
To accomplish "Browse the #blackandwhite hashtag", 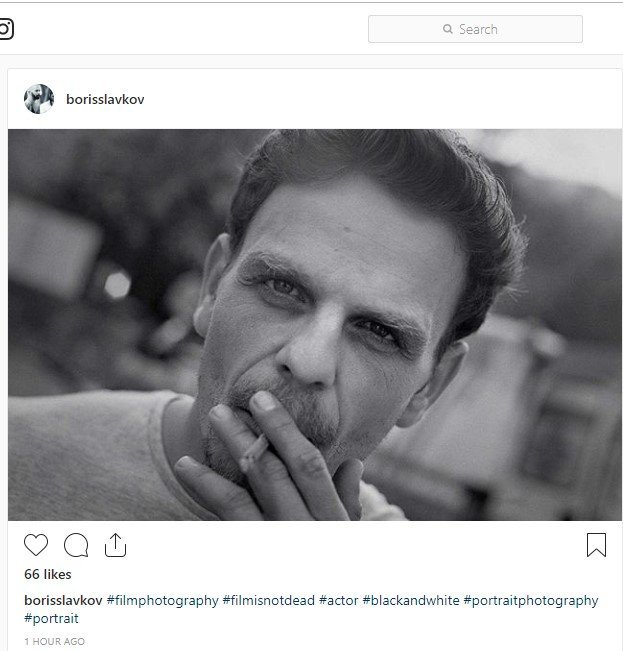I will tap(411, 601).
